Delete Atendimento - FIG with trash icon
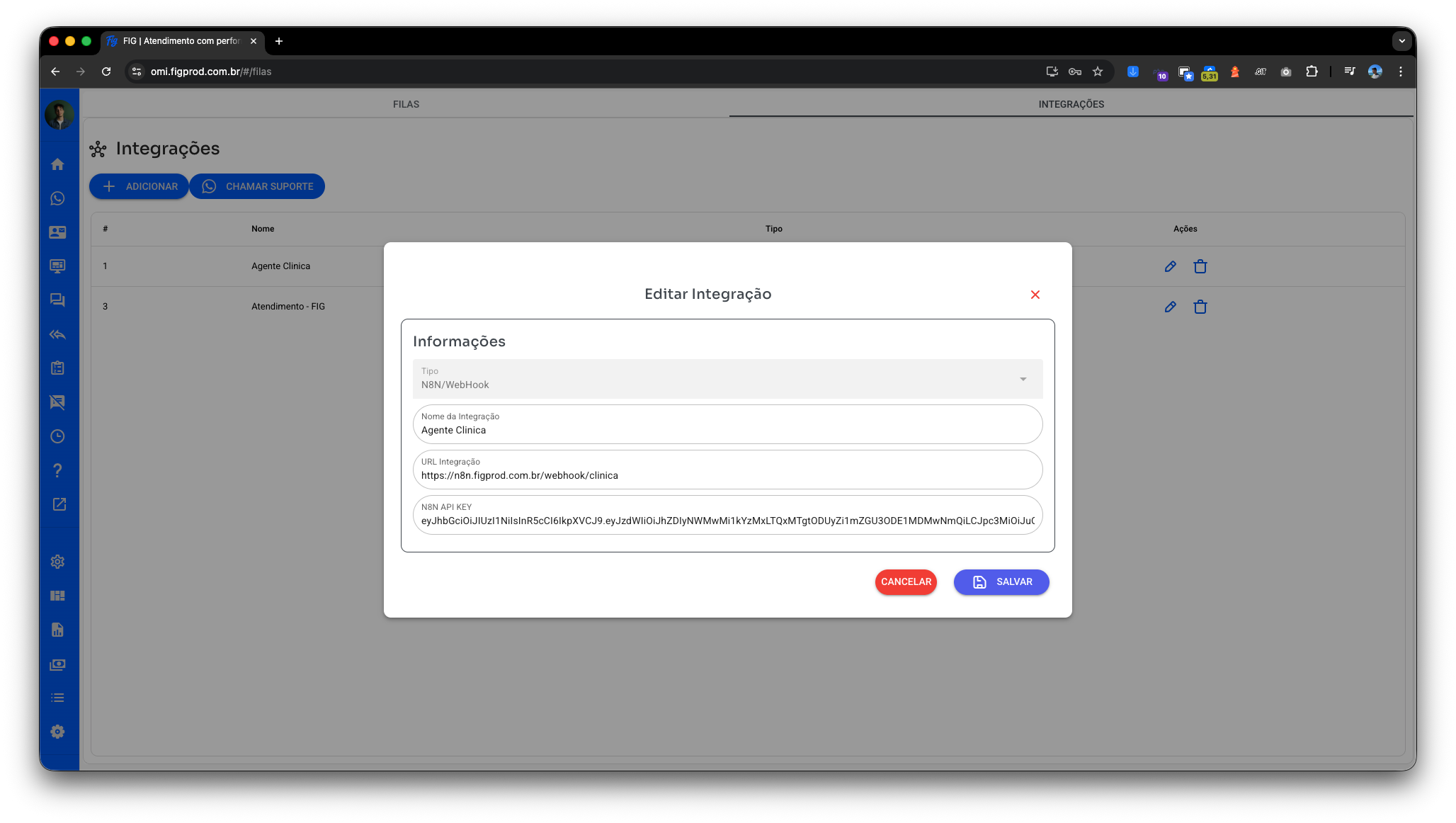This screenshot has height=823, width=1456. (x=1200, y=307)
